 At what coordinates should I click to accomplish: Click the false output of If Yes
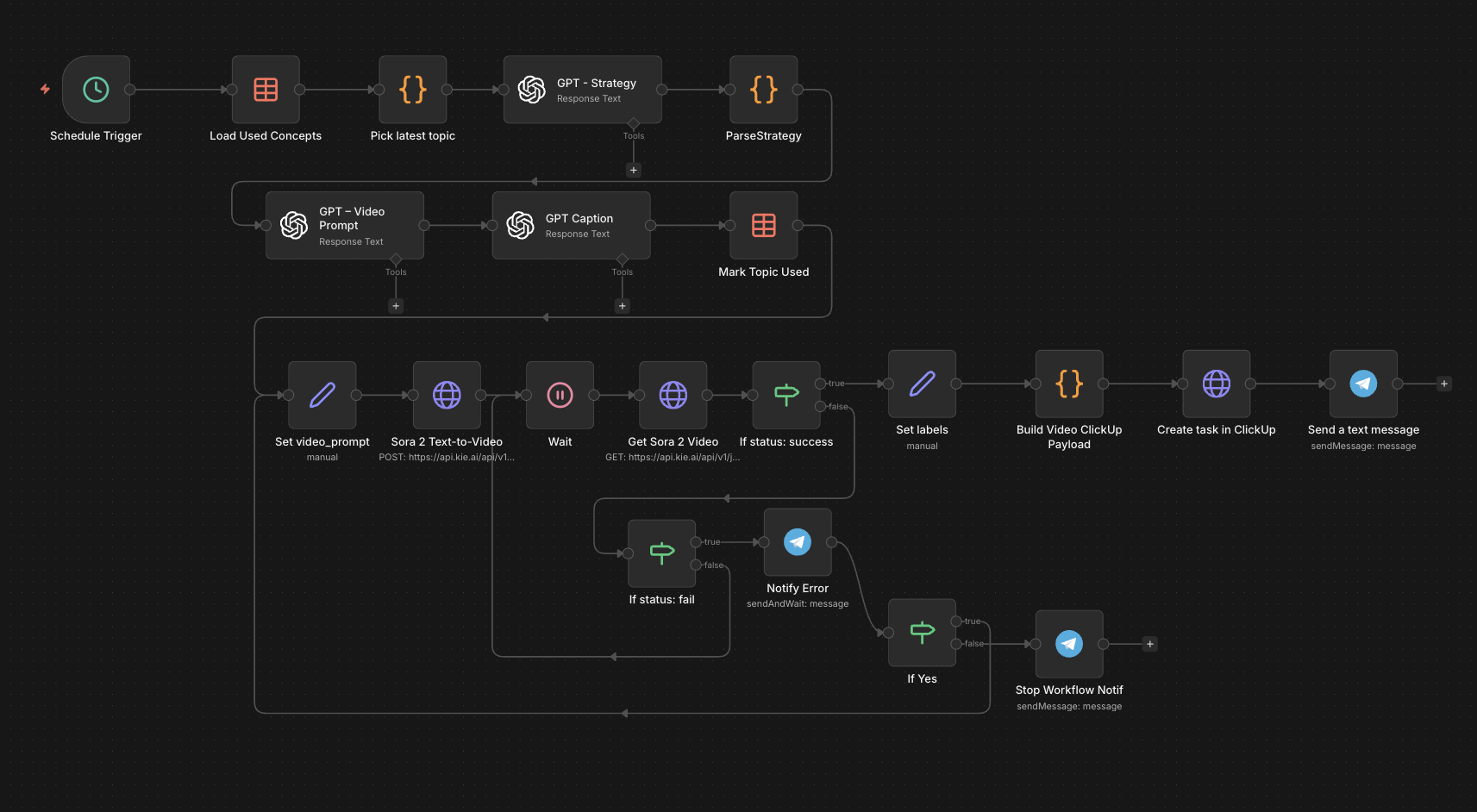tap(956, 644)
